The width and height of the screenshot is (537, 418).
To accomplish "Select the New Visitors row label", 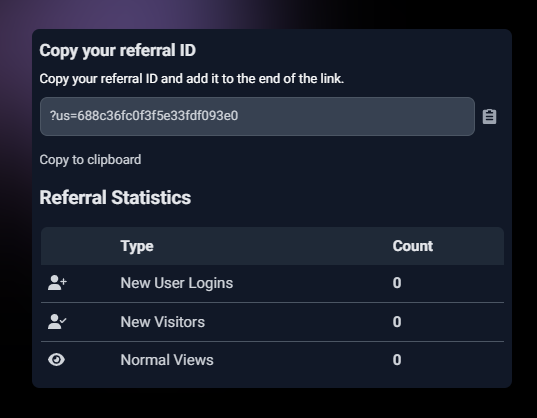I will point(162,322).
